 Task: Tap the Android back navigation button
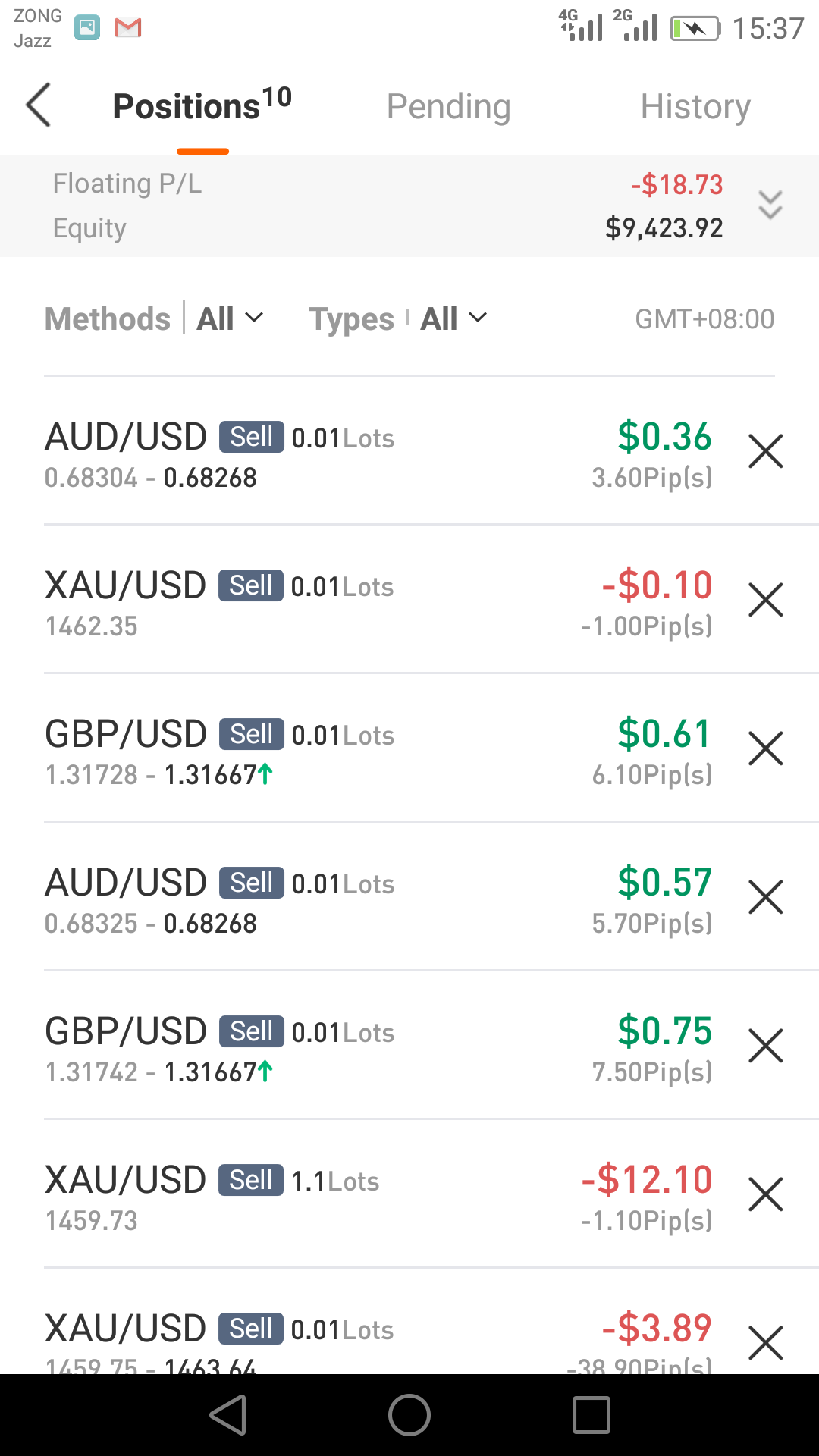point(228,1415)
